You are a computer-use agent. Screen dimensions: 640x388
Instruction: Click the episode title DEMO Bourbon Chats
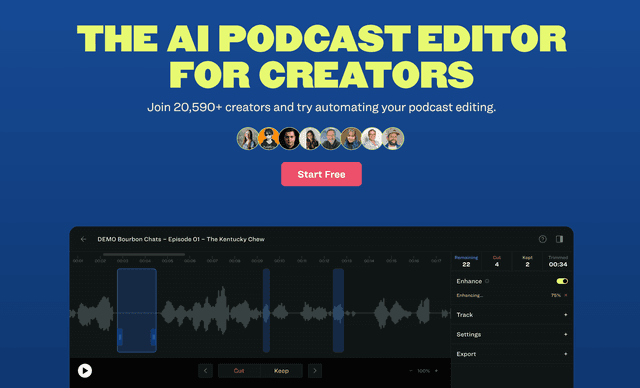coord(181,239)
